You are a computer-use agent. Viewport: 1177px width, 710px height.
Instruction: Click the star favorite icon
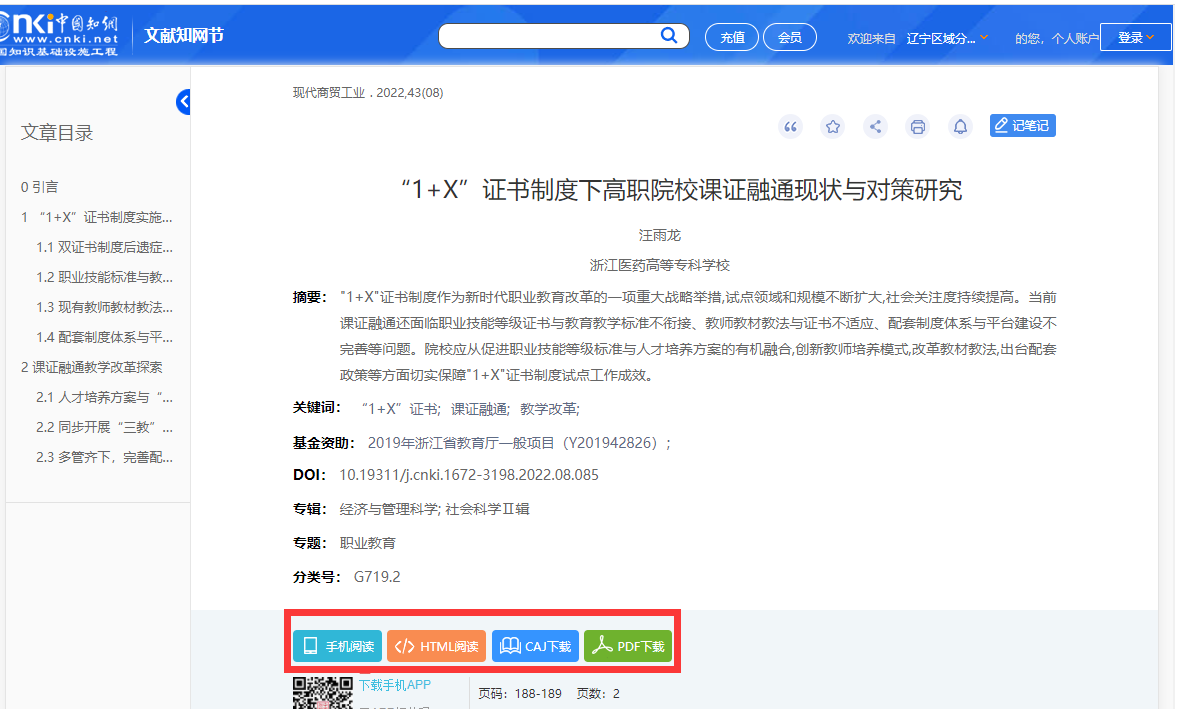point(833,126)
